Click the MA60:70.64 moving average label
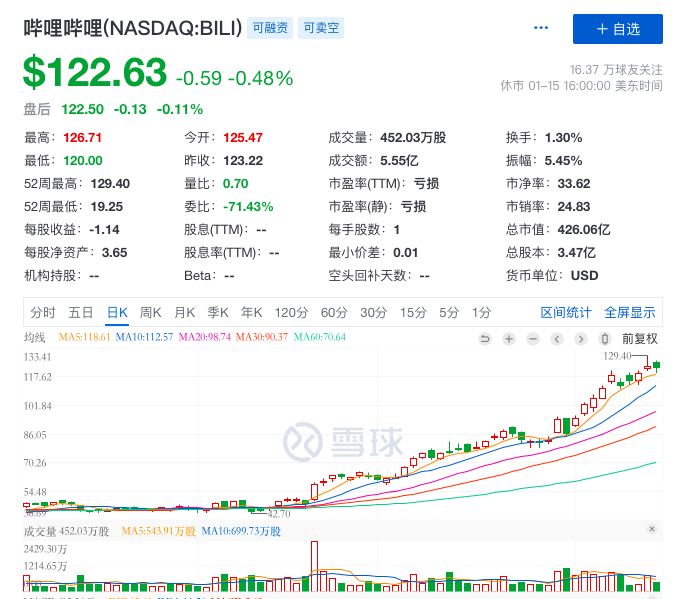This screenshot has height=599, width=674. [319, 337]
